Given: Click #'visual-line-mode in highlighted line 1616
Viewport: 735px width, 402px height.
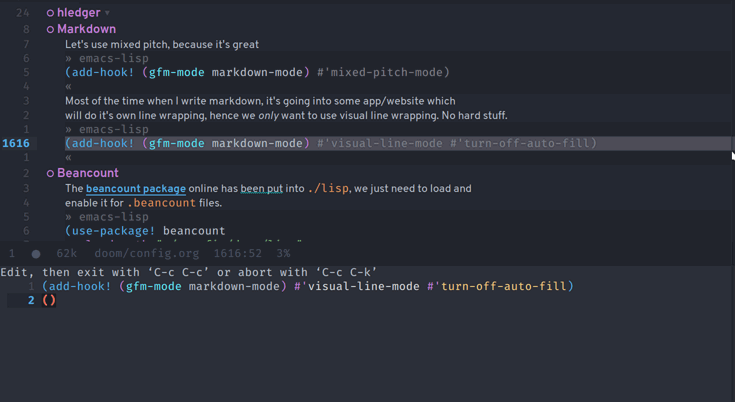Looking at the screenshot, I should point(380,143).
